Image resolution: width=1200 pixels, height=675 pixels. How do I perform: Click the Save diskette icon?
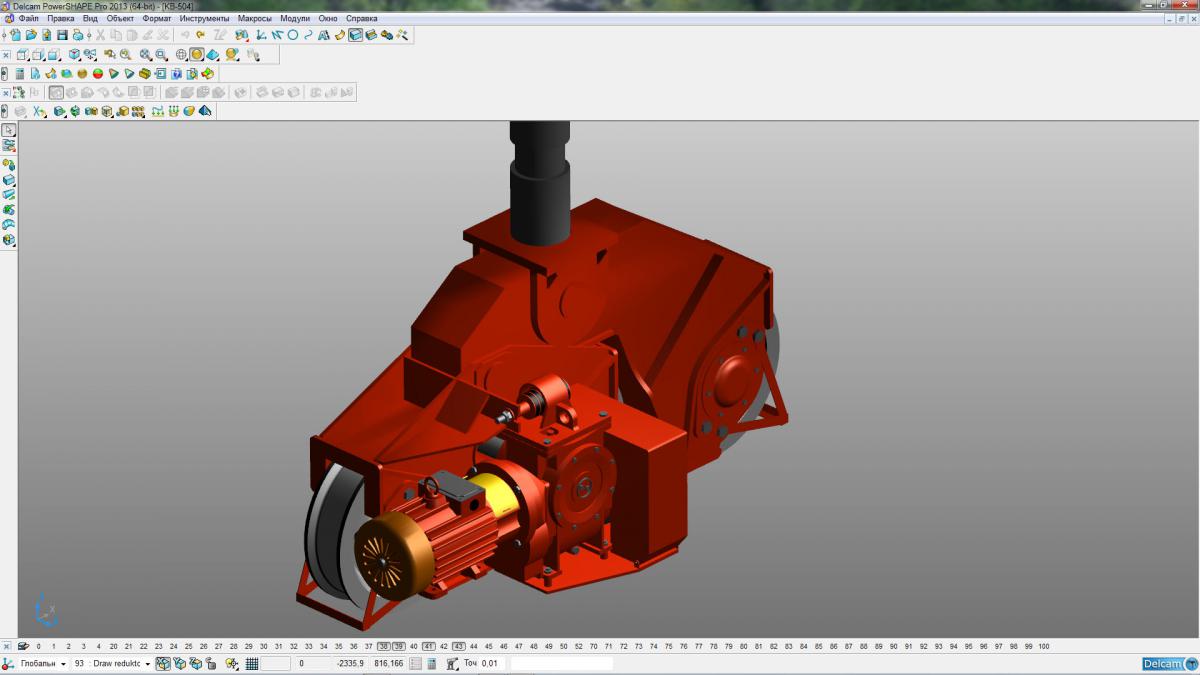pyautogui.click(x=62, y=34)
